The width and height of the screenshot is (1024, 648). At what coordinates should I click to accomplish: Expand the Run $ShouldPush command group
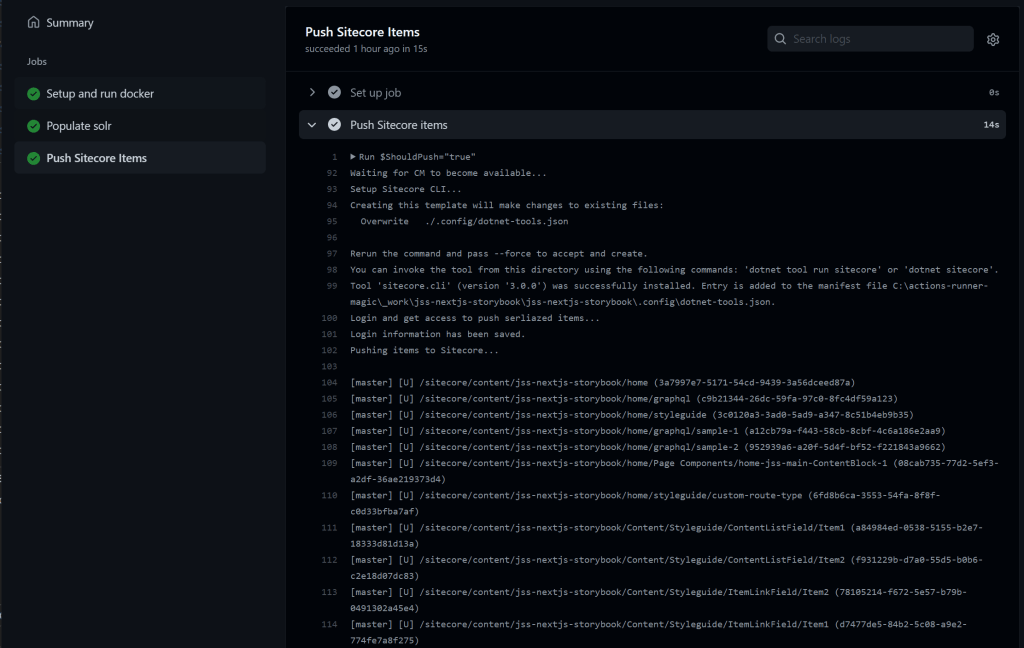click(353, 157)
